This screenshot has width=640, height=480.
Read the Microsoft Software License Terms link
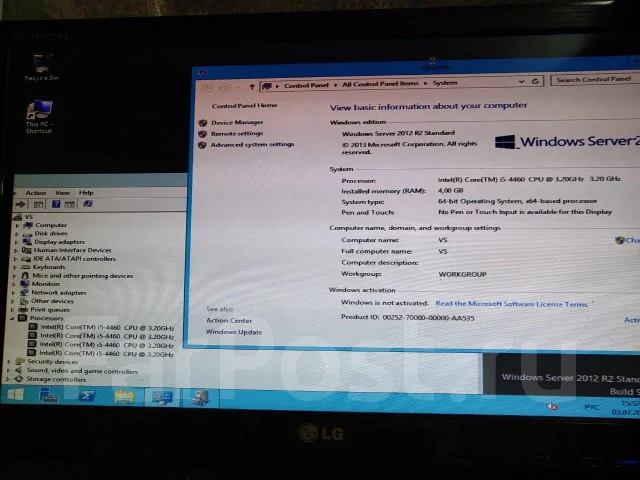(x=511, y=304)
